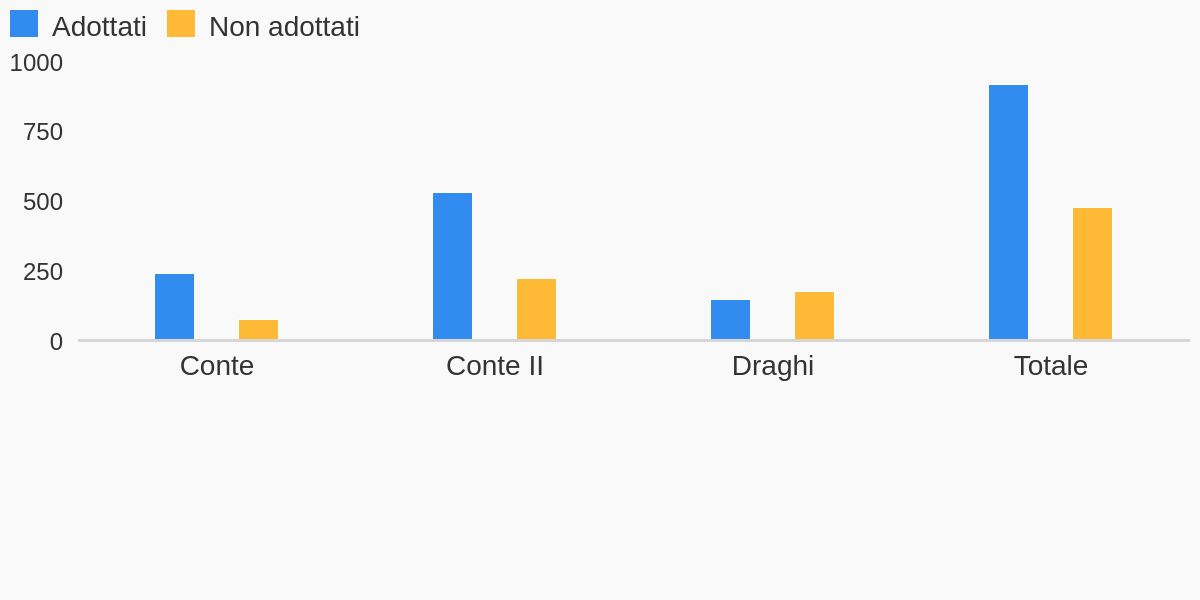1200x600 pixels.
Task: Click the Draghi axis label
Action: (x=773, y=367)
